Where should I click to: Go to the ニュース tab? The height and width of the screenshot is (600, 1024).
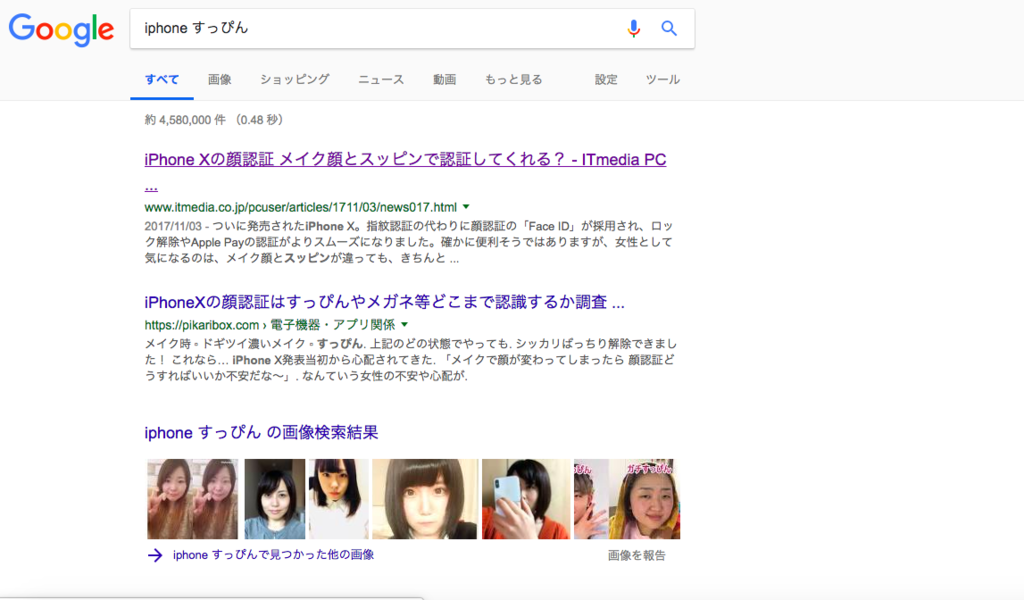pos(381,80)
